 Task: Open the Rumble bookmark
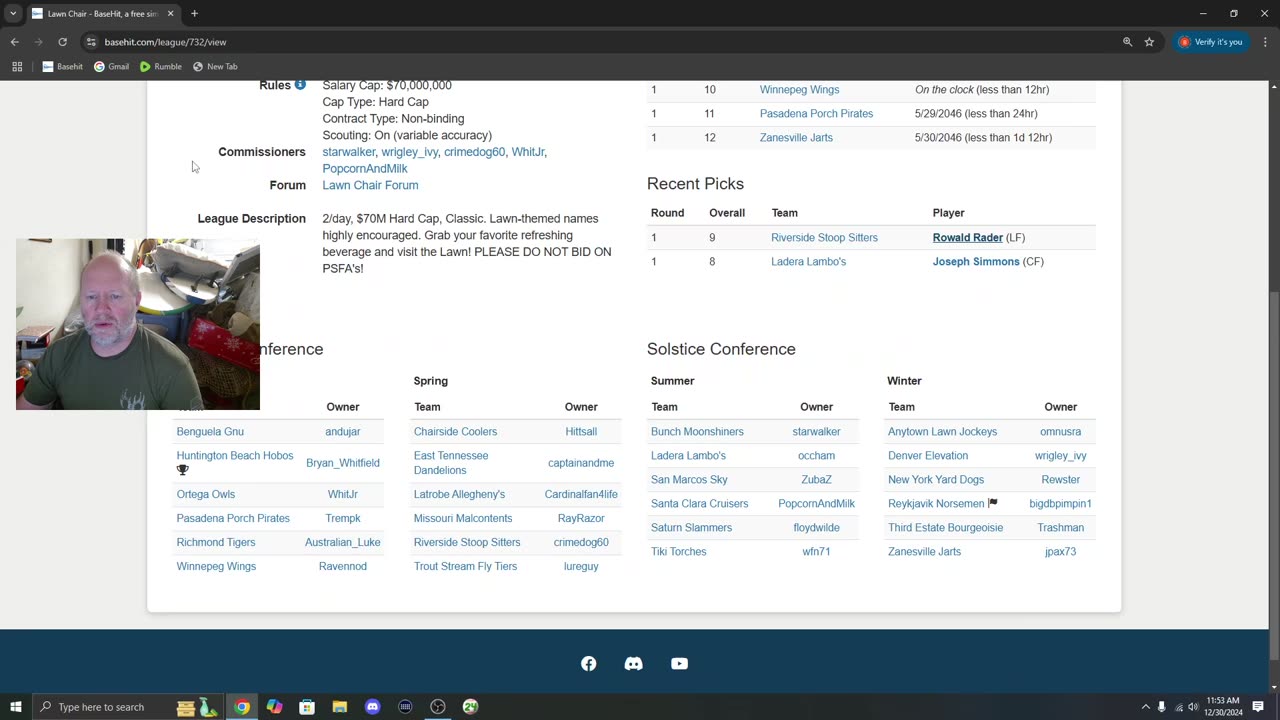point(160,67)
